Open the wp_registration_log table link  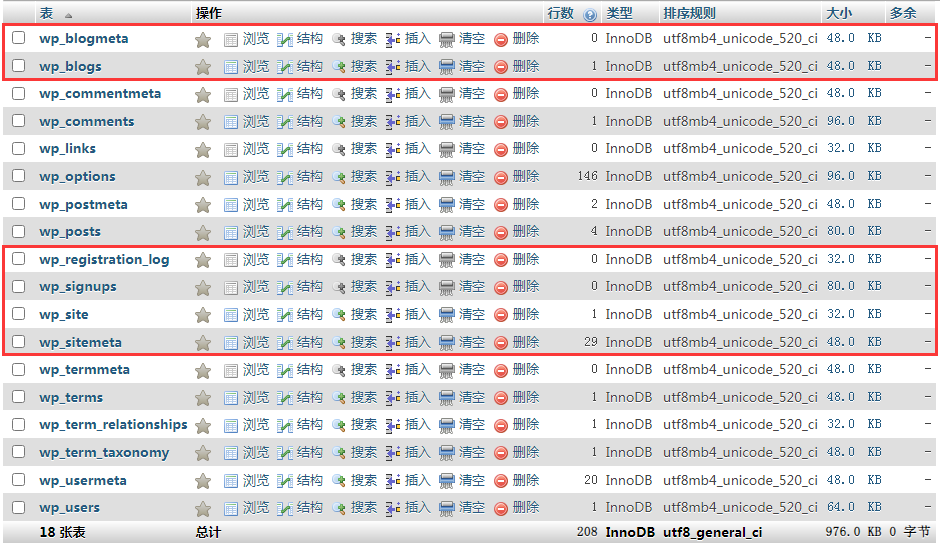point(104,260)
